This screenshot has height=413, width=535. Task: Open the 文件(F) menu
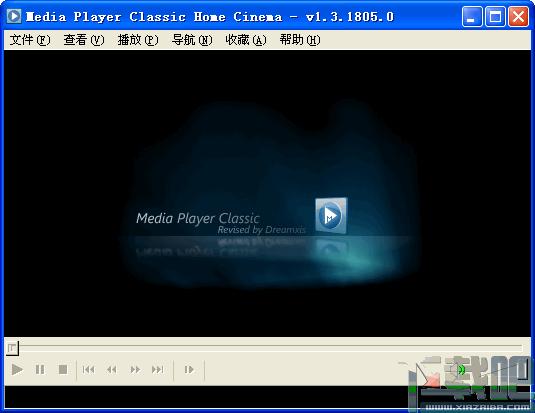[30, 40]
